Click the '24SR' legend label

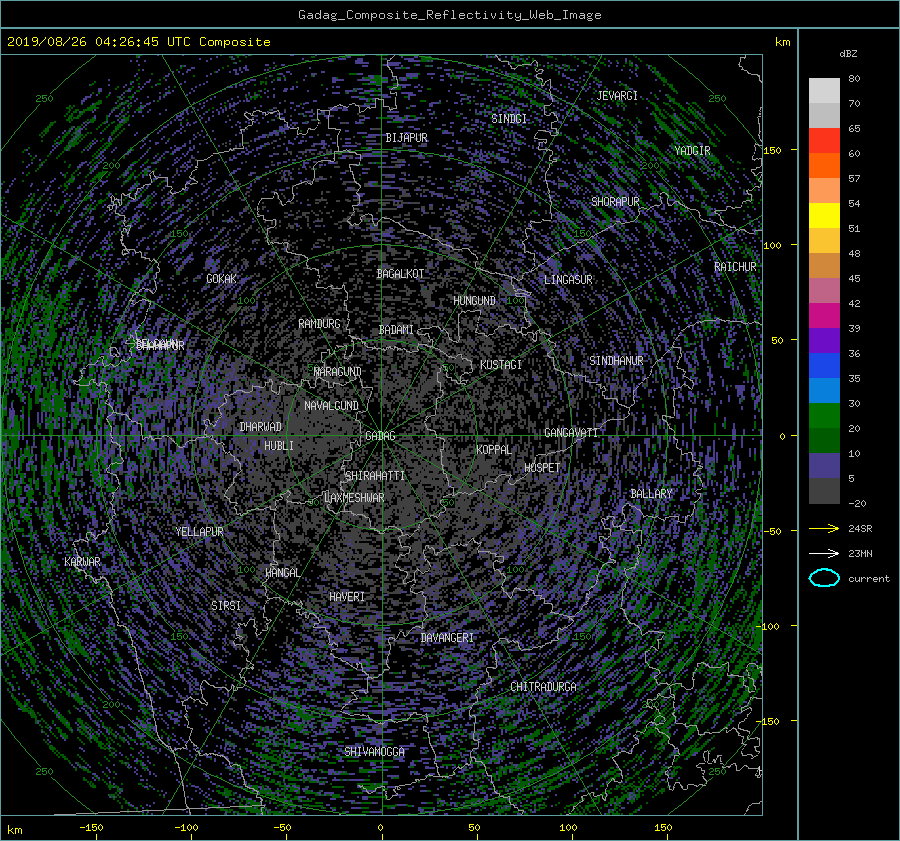tap(860, 528)
